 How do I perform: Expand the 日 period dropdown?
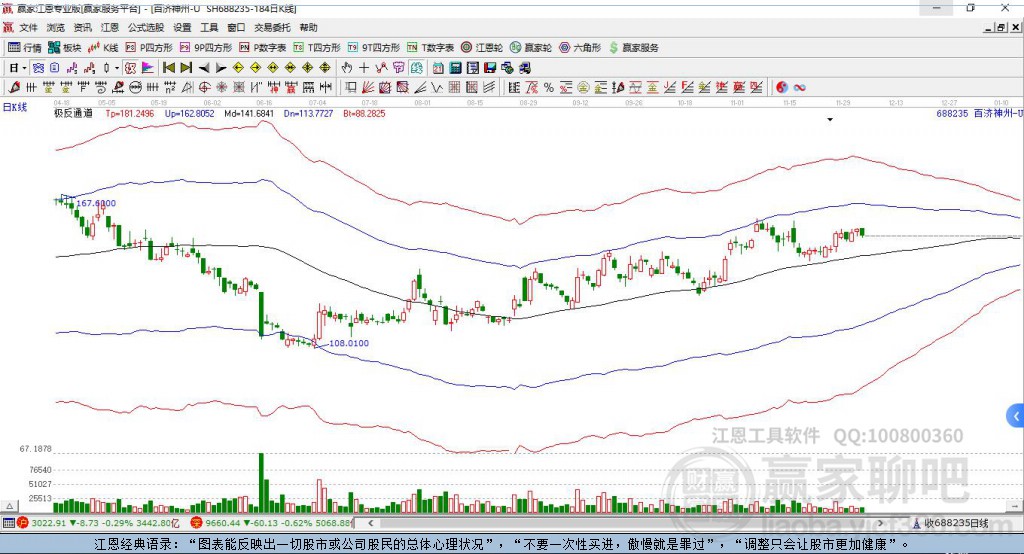click(x=24, y=68)
